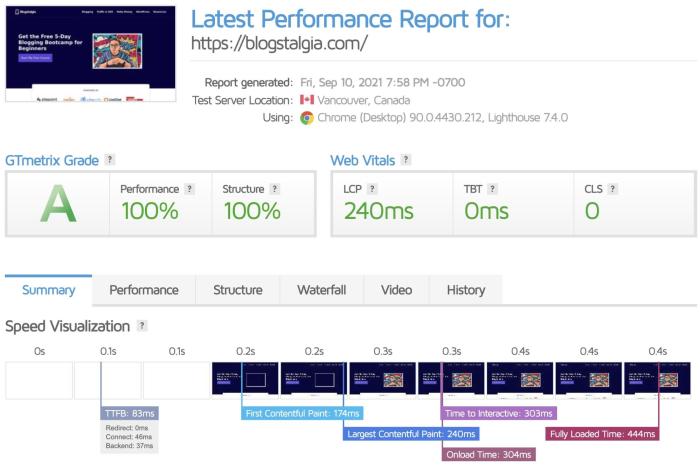This screenshot has width=700, height=473.
Task: Switch to the Performance tab
Action: (x=144, y=290)
